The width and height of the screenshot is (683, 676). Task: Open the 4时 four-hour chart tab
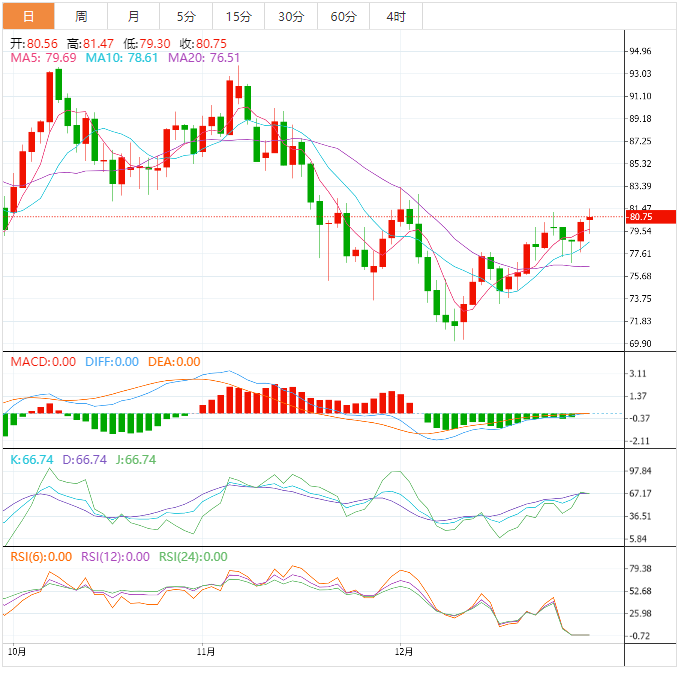pyautogui.click(x=395, y=16)
